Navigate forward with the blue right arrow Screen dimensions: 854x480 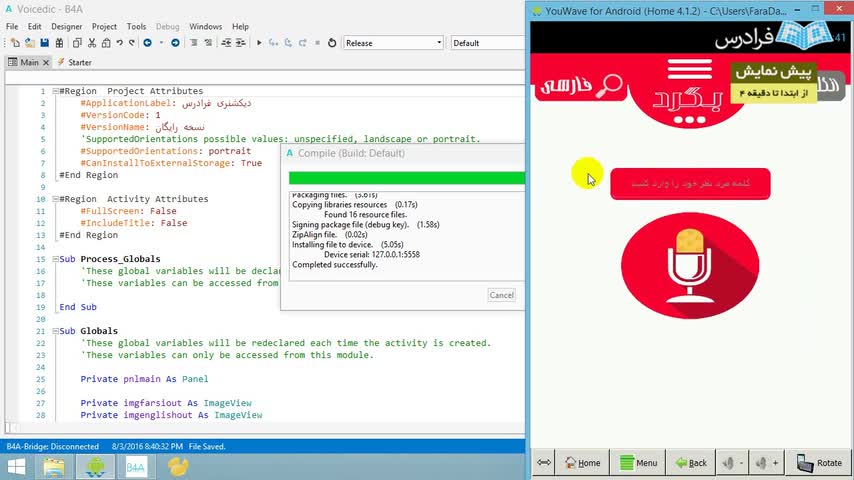coord(175,43)
